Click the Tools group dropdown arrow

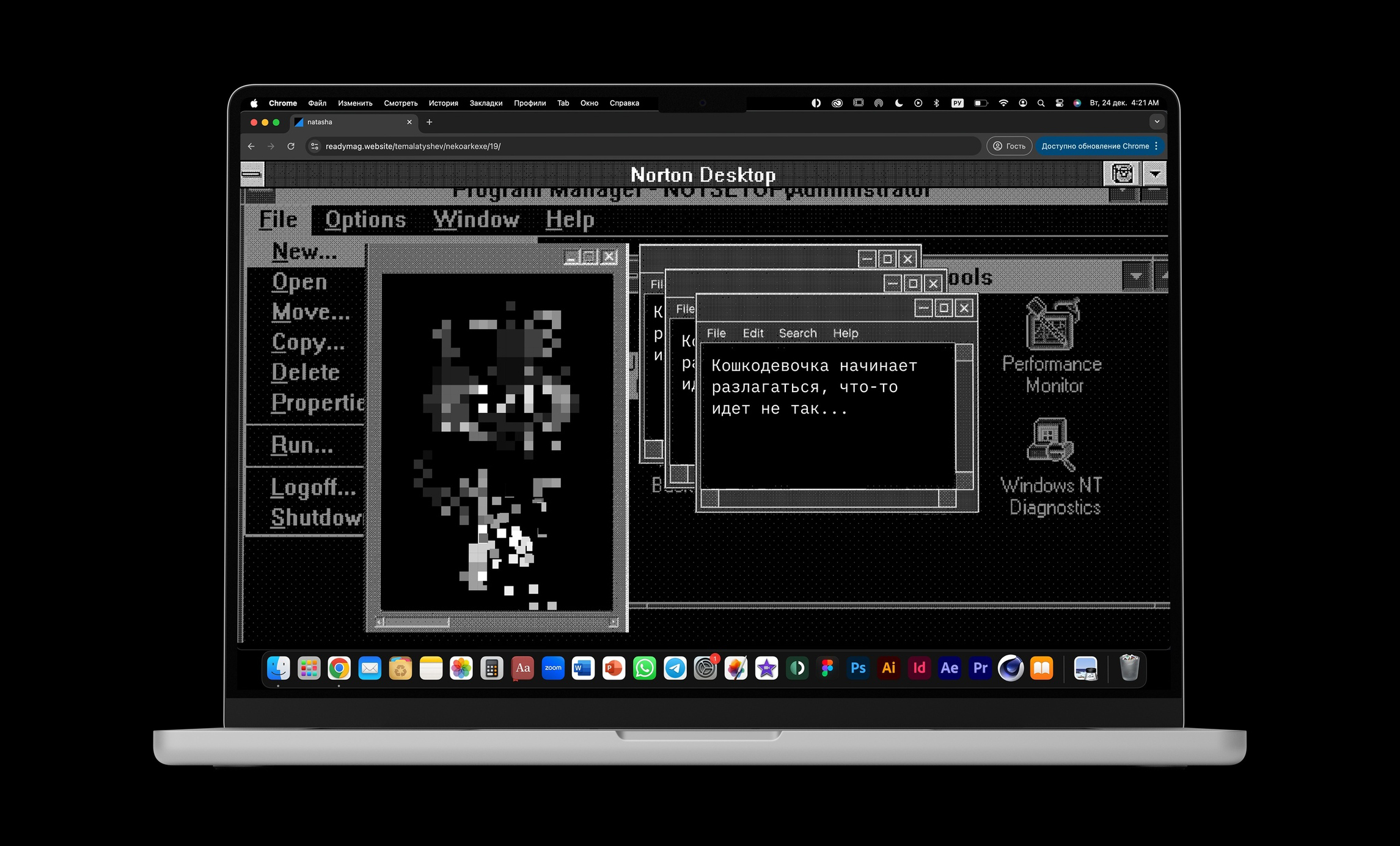(1135, 277)
